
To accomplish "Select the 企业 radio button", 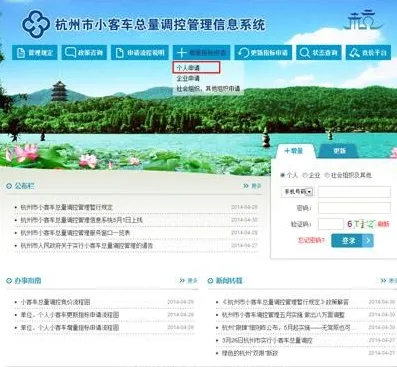I will point(304,175).
